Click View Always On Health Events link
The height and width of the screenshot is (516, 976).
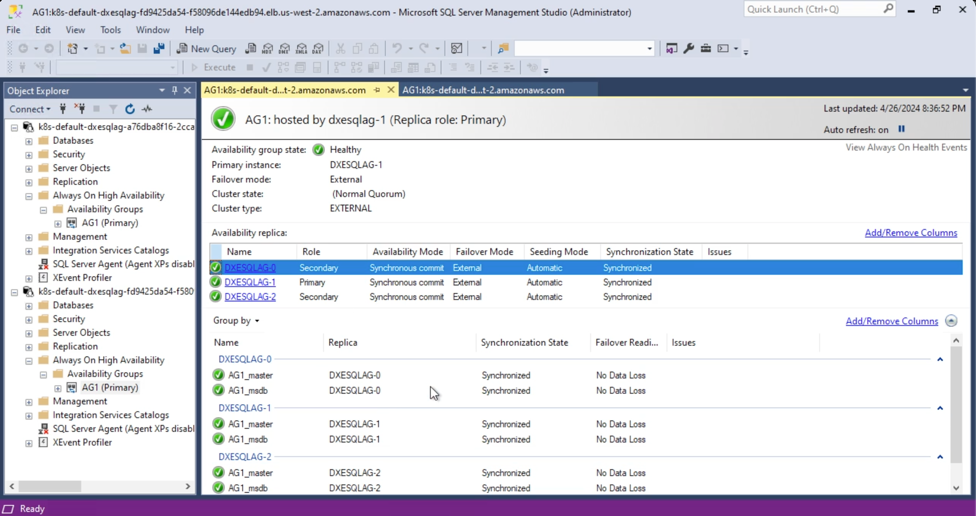pyautogui.click(x=906, y=148)
